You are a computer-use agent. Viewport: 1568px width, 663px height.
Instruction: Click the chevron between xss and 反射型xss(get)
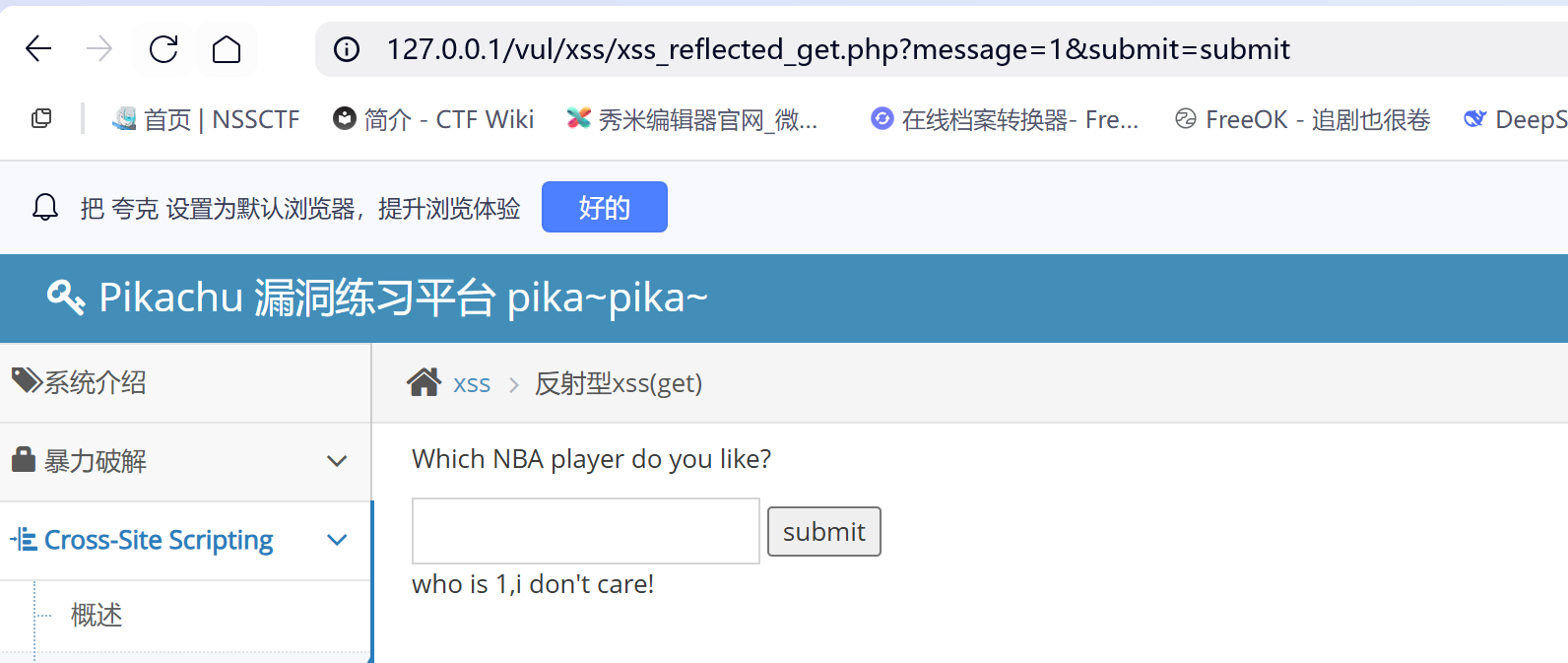pos(513,384)
